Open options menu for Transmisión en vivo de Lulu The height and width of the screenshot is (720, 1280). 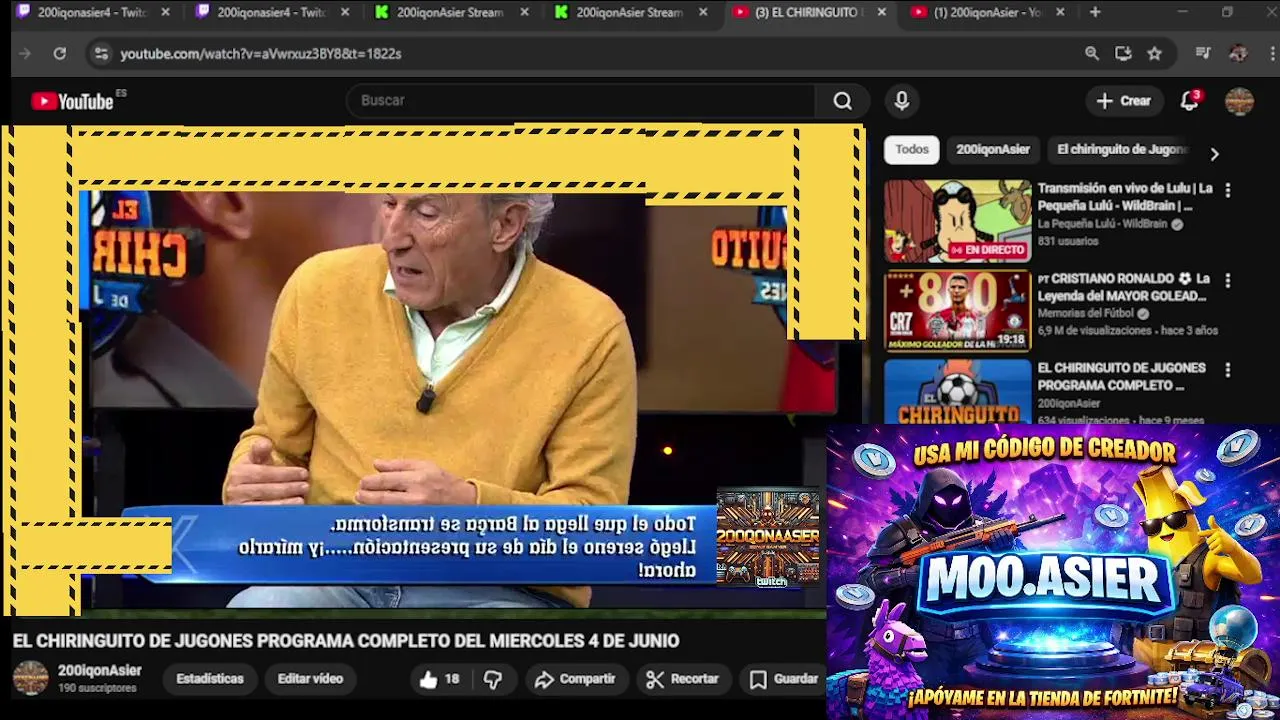[1228, 190]
